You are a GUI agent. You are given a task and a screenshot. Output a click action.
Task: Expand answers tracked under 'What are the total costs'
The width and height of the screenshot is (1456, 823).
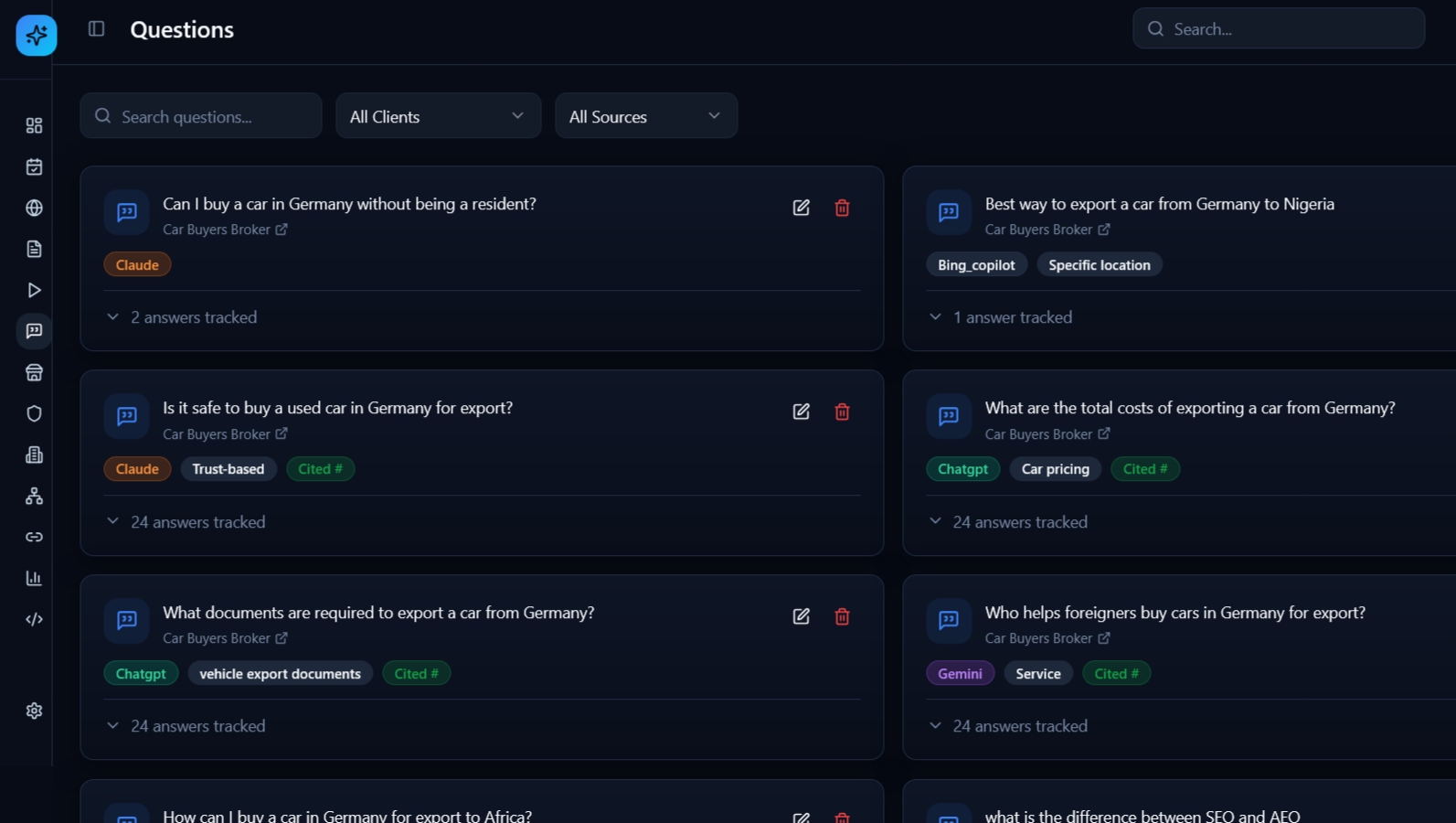(x=1008, y=522)
